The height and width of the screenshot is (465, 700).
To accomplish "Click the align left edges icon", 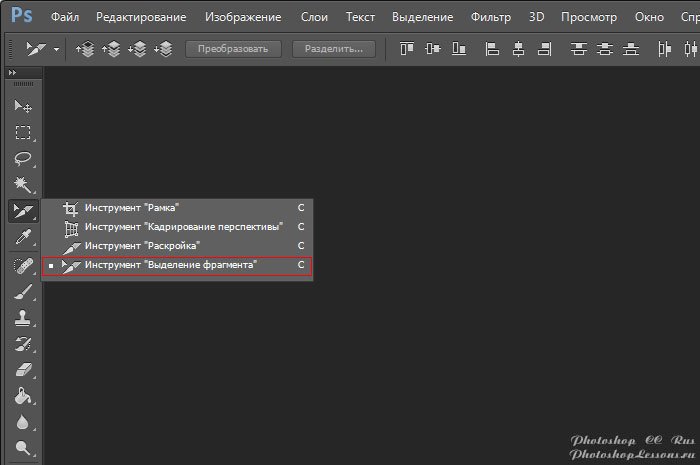I will coord(491,48).
